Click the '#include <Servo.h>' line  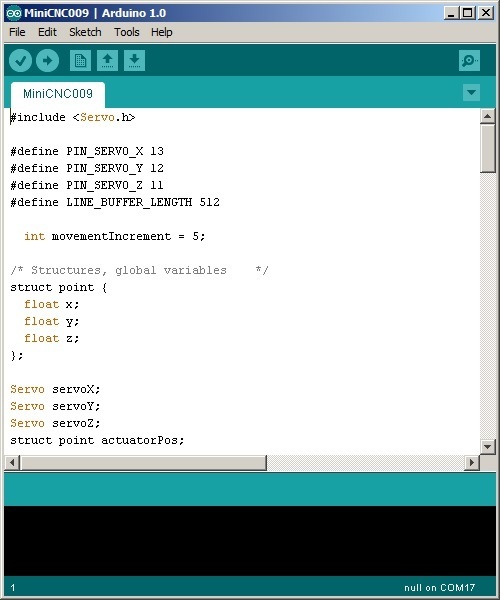(x=73, y=117)
